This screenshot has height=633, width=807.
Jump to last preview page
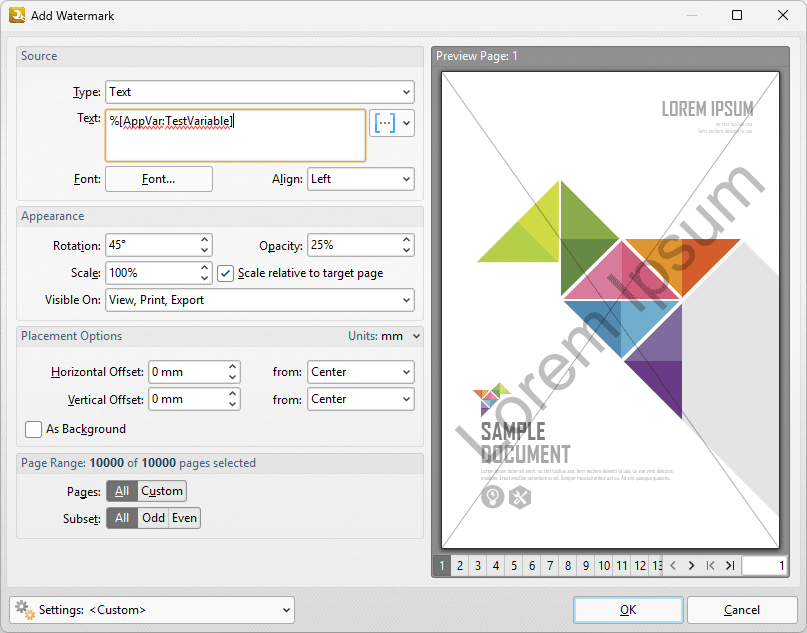[x=729, y=566]
